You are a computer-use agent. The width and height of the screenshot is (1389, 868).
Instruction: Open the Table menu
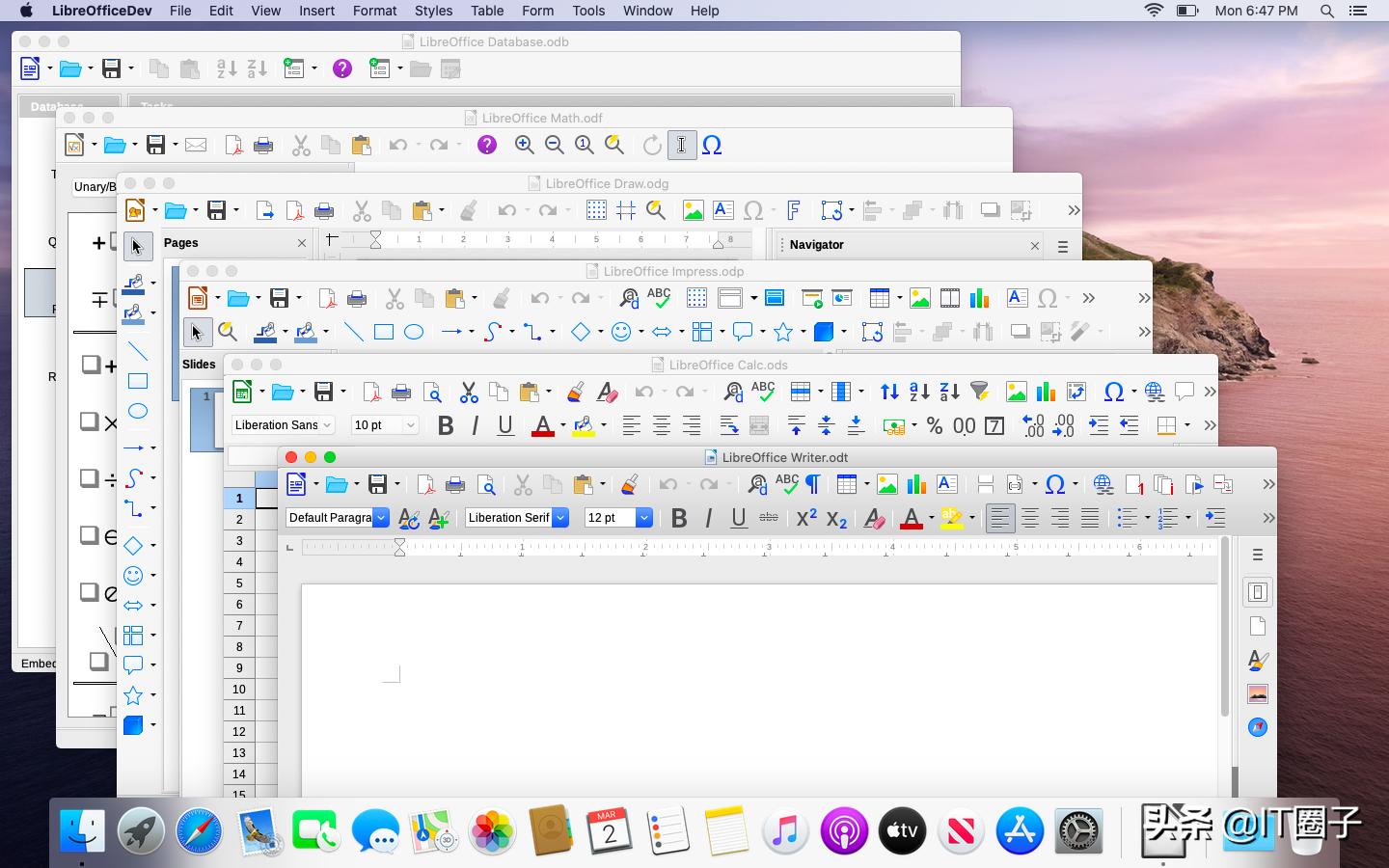pyautogui.click(x=486, y=11)
